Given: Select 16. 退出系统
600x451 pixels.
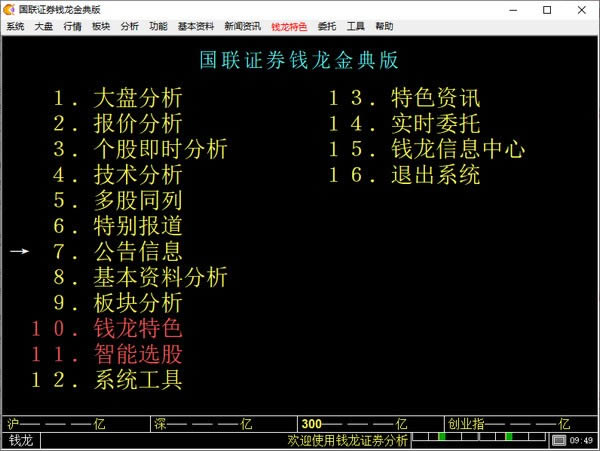Looking at the screenshot, I should pos(404,175).
